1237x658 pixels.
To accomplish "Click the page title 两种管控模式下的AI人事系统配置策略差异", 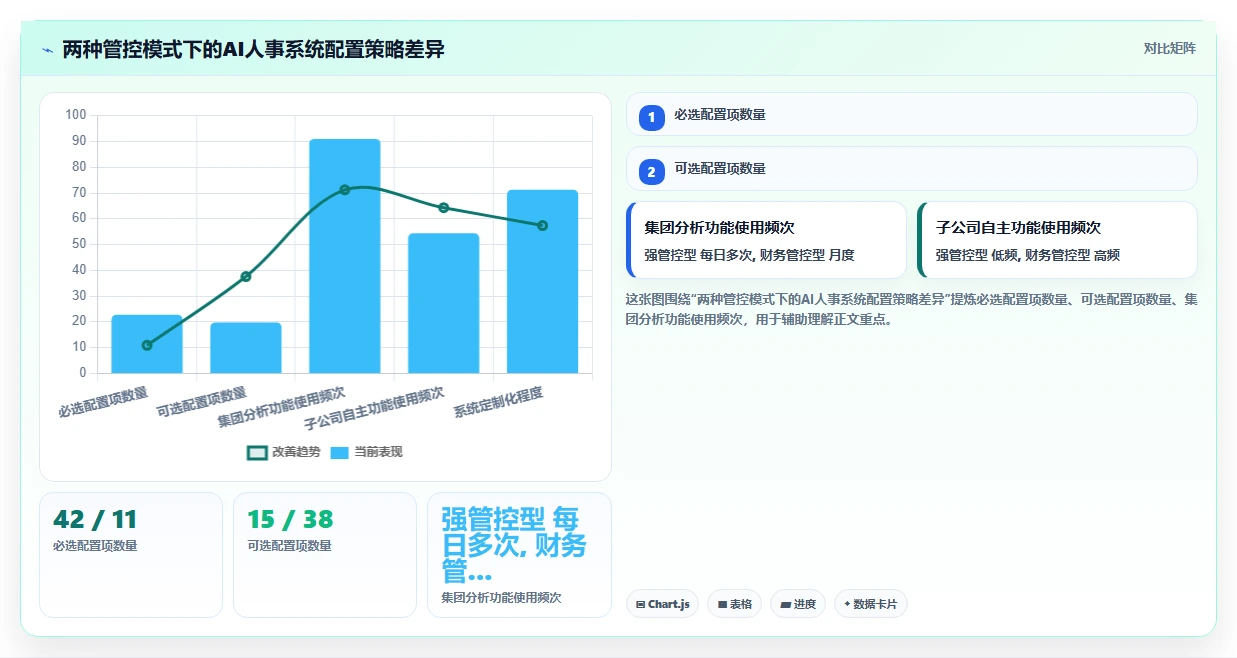I will coord(254,49).
